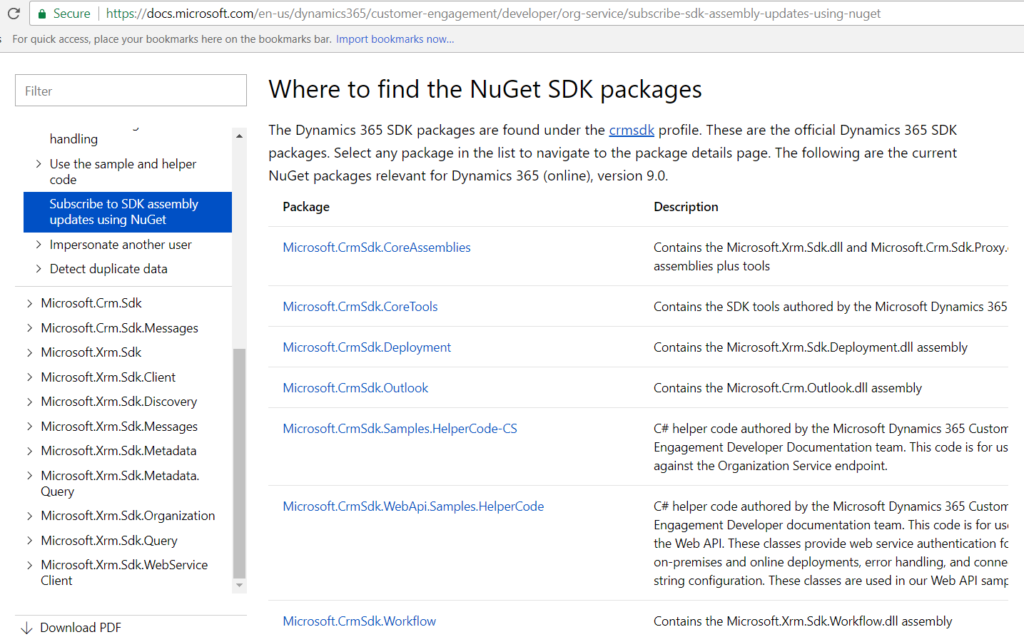Open the crmsdk profile link

coord(631,129)
